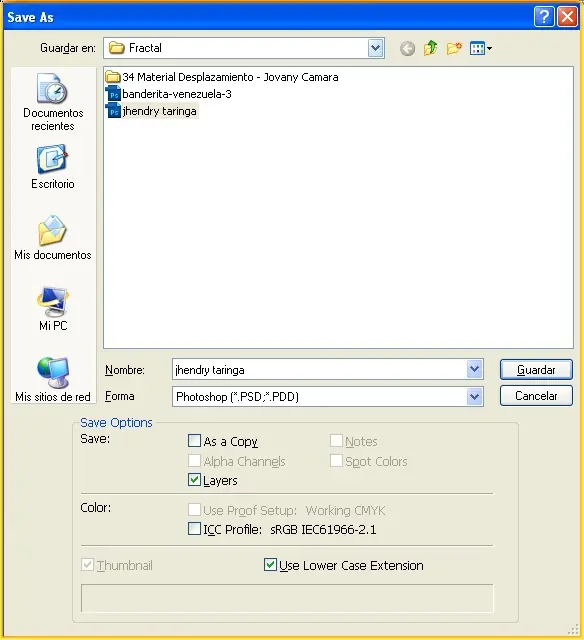Open the small arrow beside the View icon
This screenshot has width=584, height=640.
(489, 49)
